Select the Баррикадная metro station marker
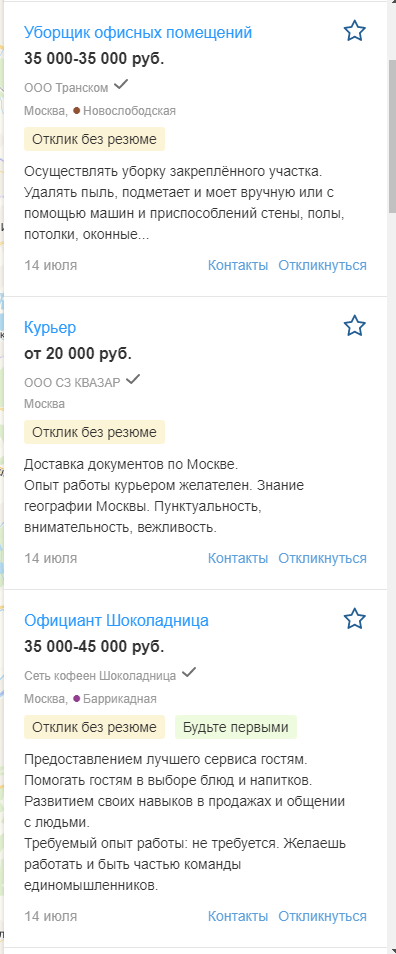396x954 pixels. (77, 698)
